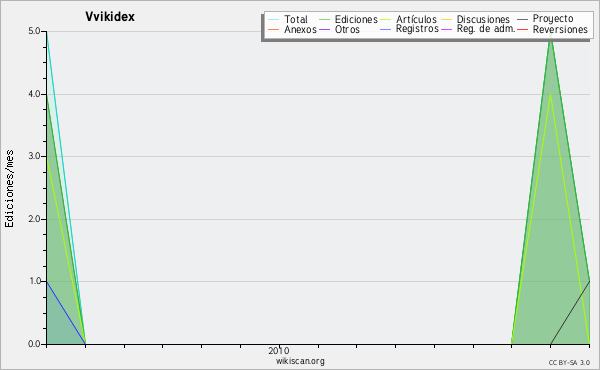The height and width of the screenshot is (370, 600).
Task: Click the 0.0 y-axis tick label
Action: (x=34, y=344)
